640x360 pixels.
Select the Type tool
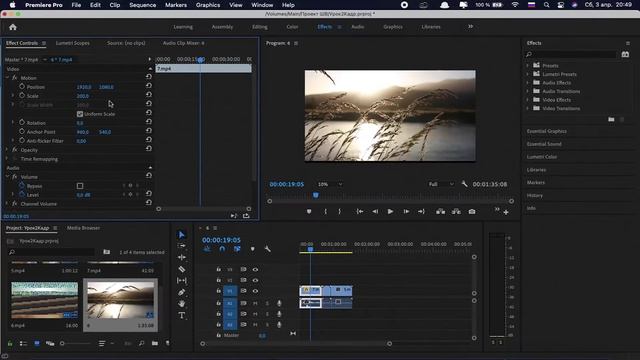tap(182, 316)
